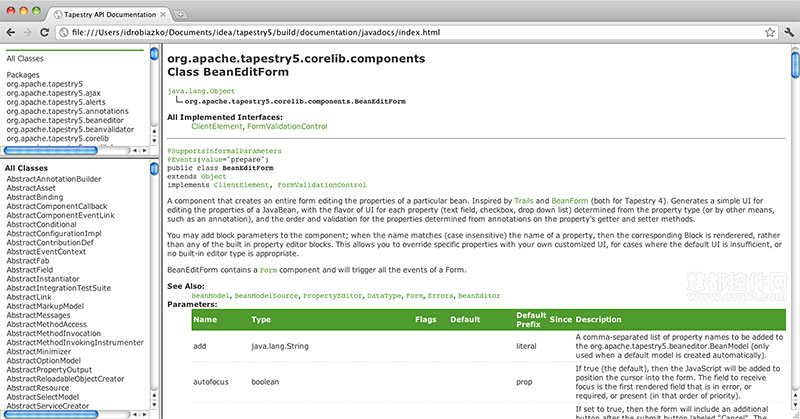Click the main content vertical scrollbar thumb

795,65
